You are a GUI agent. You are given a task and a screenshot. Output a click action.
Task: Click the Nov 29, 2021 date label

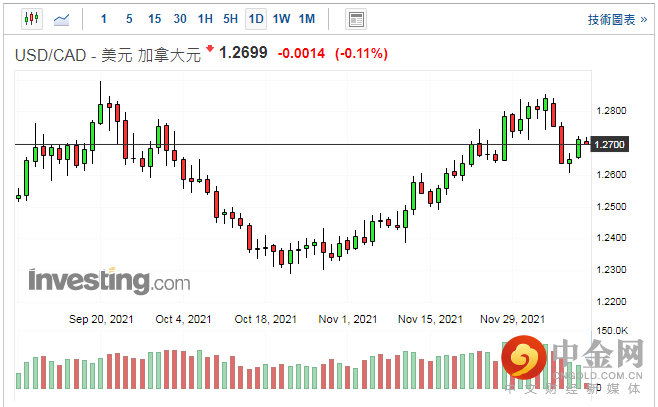[x=512, y=319]
